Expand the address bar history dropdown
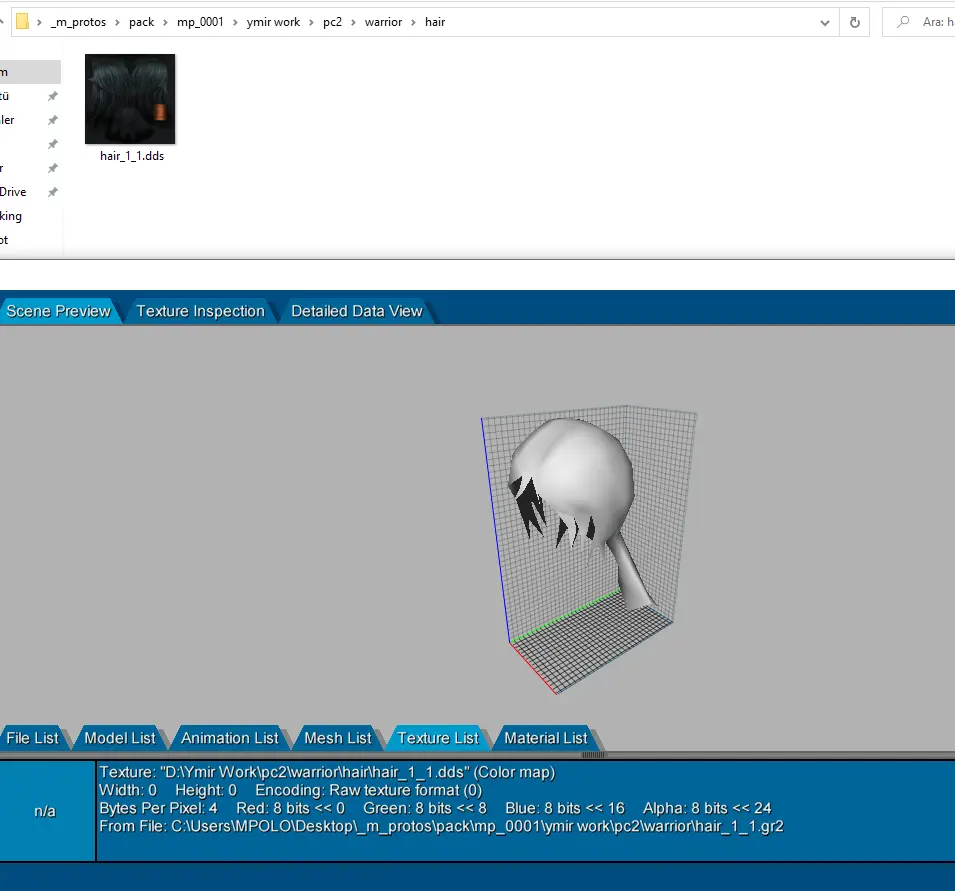The image size is (955, 891). [824, 22]
